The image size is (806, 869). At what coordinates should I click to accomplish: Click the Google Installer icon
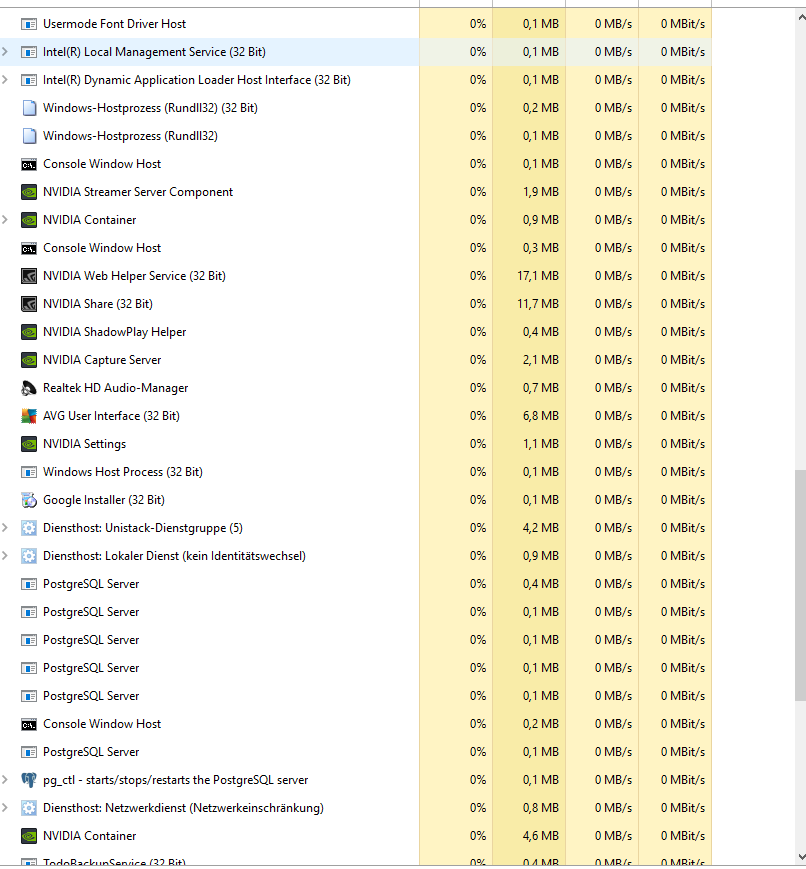pyautogui.click(x=29, y=500)
